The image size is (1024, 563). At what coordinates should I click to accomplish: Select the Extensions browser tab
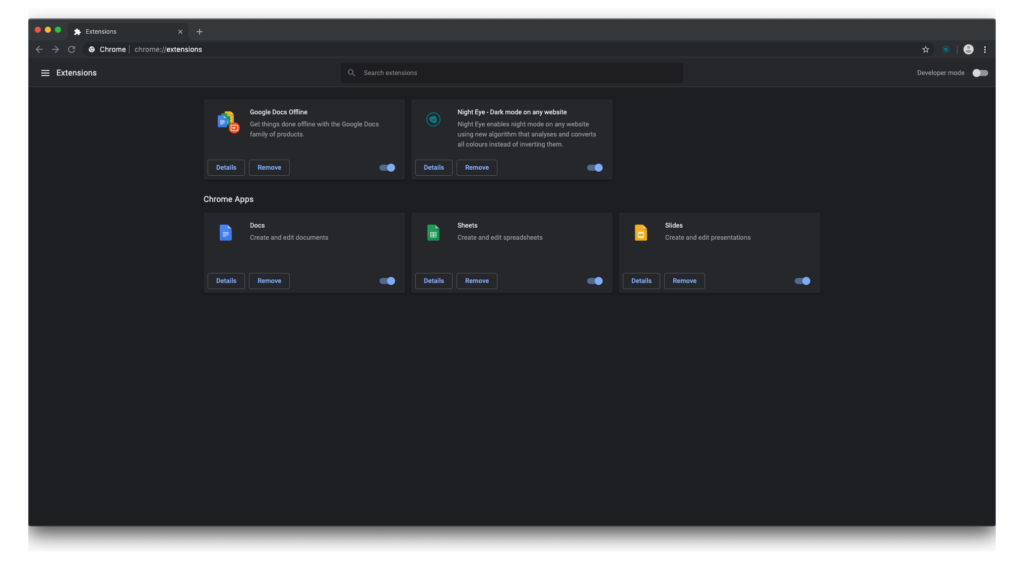point(120,31)
